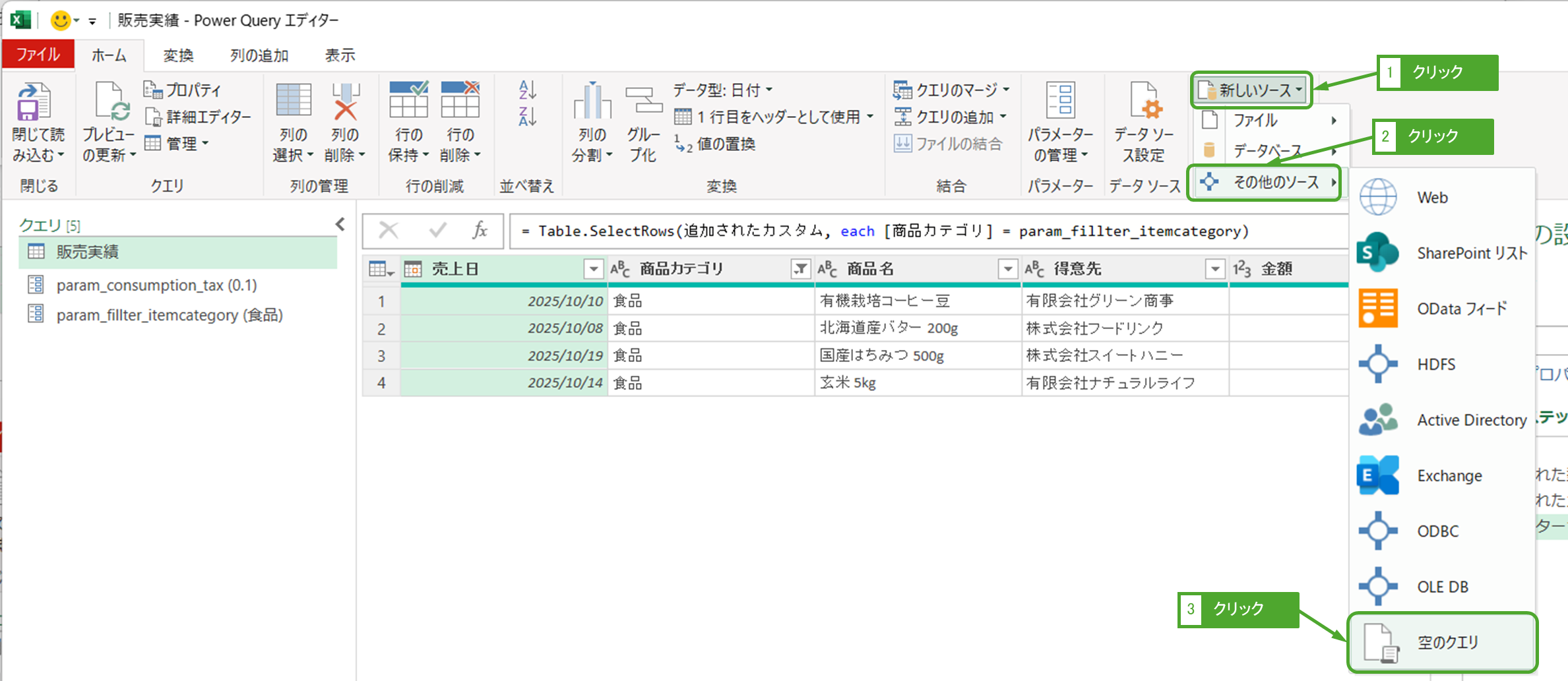Click the Group By icon
The image size is (1568, 681).
tap(643, 104)
